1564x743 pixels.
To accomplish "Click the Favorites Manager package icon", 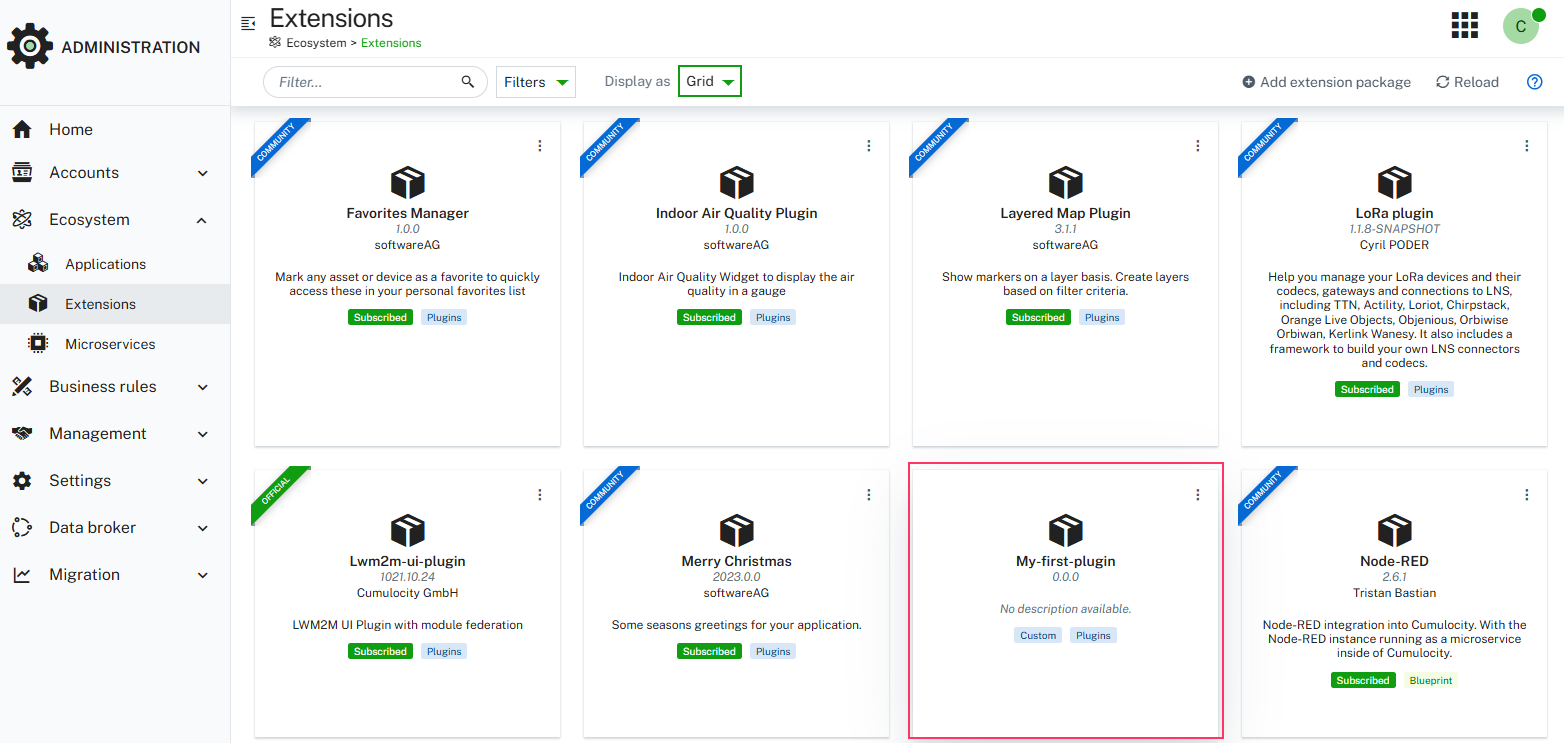I will tap(408, 182).
